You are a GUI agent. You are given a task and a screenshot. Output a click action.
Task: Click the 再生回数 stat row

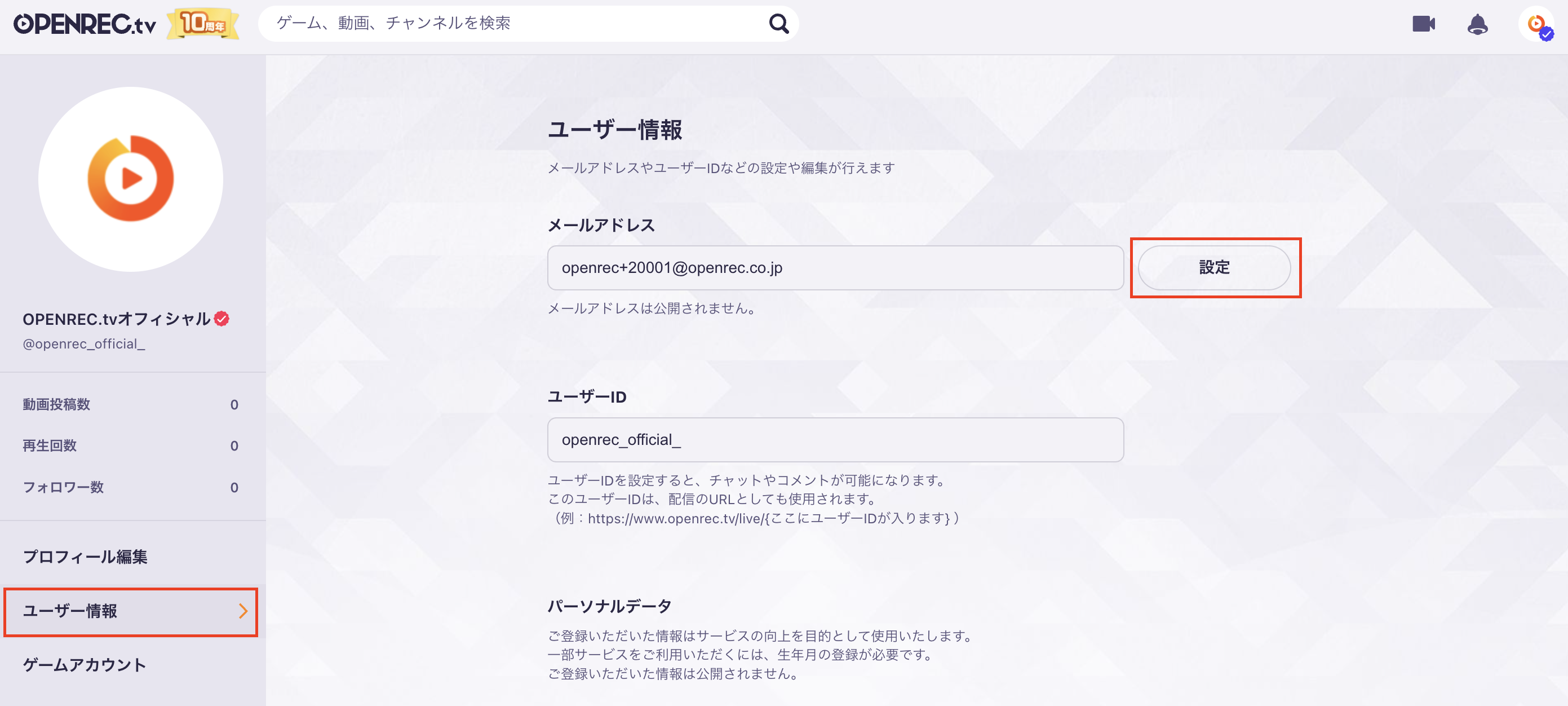coord(130,446)
